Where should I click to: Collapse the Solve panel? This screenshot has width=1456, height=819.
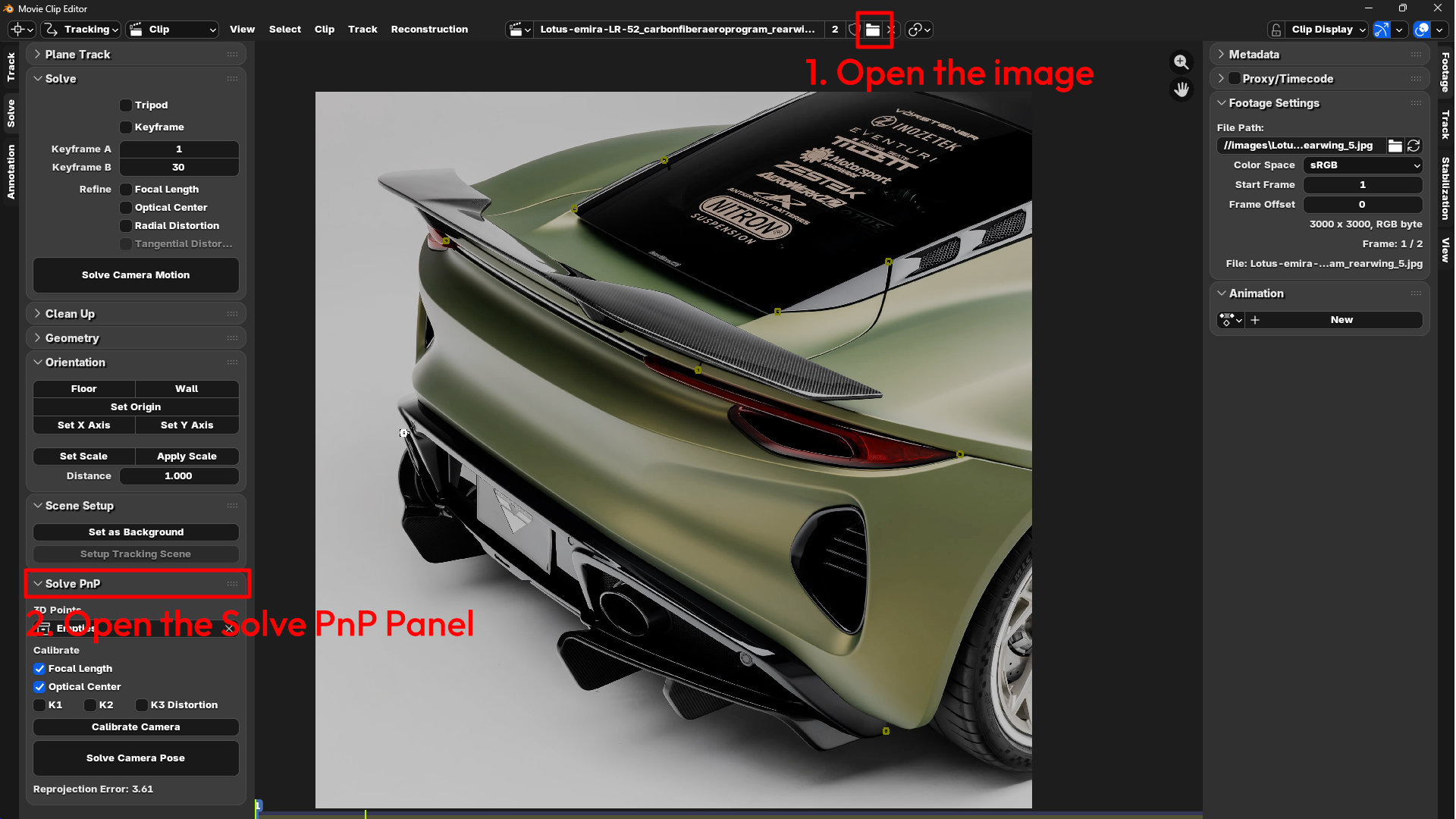coord(136,79)
